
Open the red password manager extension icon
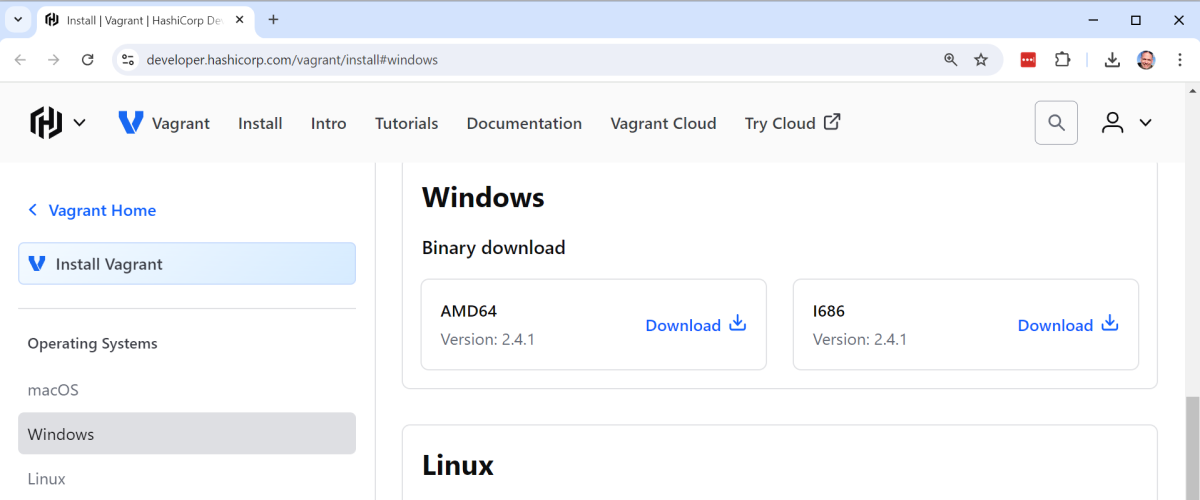coord(1028,60)
